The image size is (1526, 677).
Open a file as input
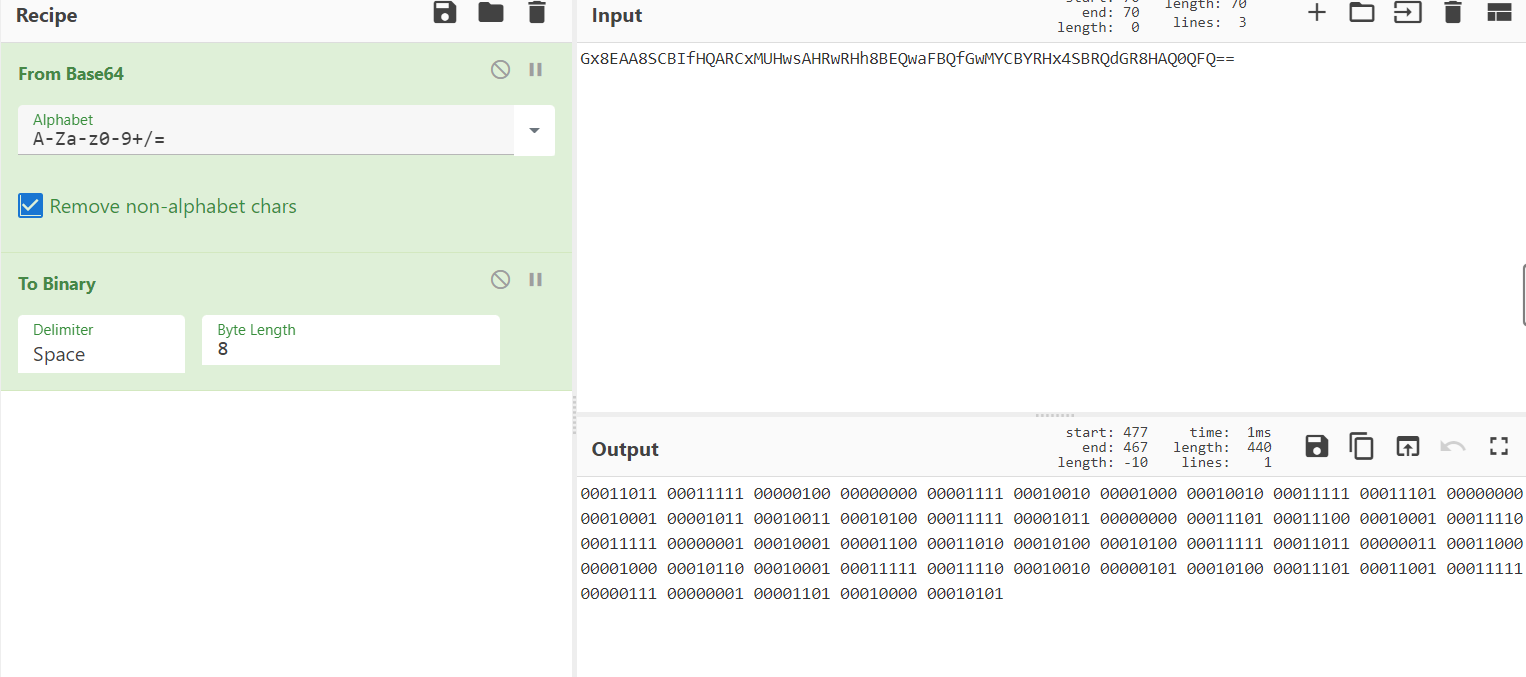click(x=1407, y=13)
